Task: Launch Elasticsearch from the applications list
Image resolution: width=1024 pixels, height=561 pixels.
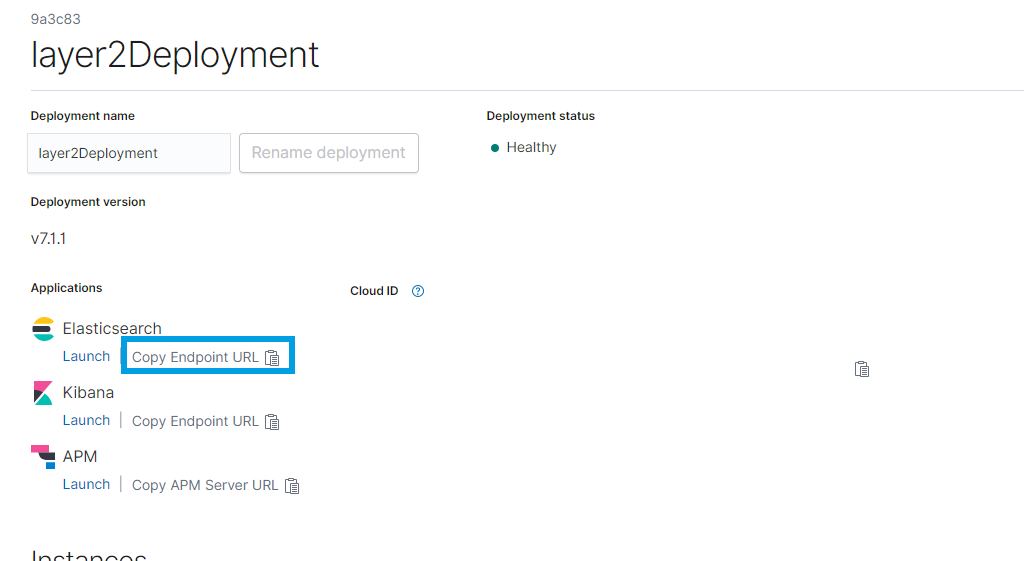Action: [x=86, y=356]
